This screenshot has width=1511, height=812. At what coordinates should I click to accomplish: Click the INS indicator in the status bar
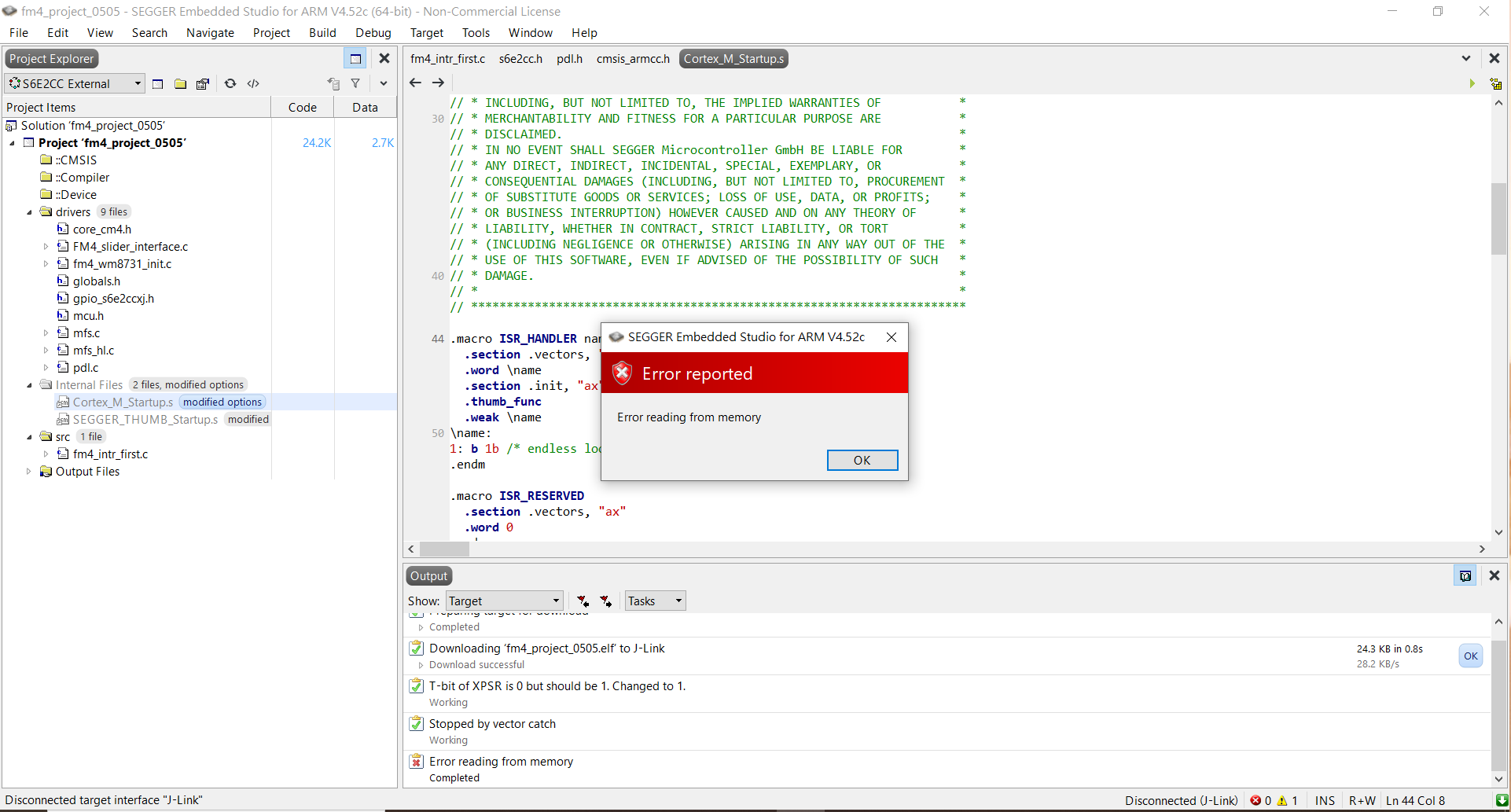[1325, 800]
